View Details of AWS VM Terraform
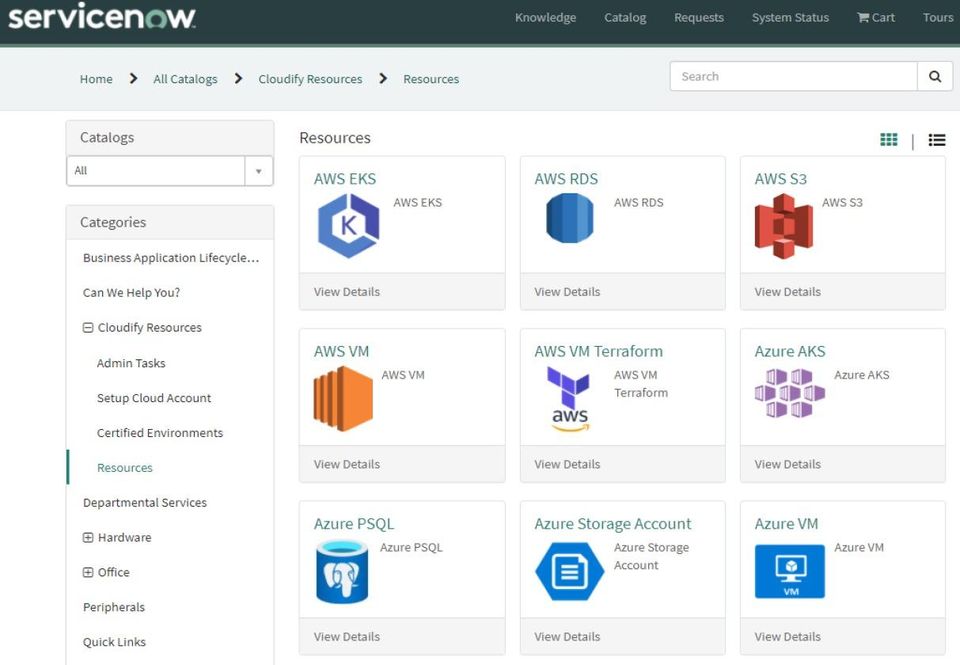This screenshot has height=665, width=960. click(568, 465)
